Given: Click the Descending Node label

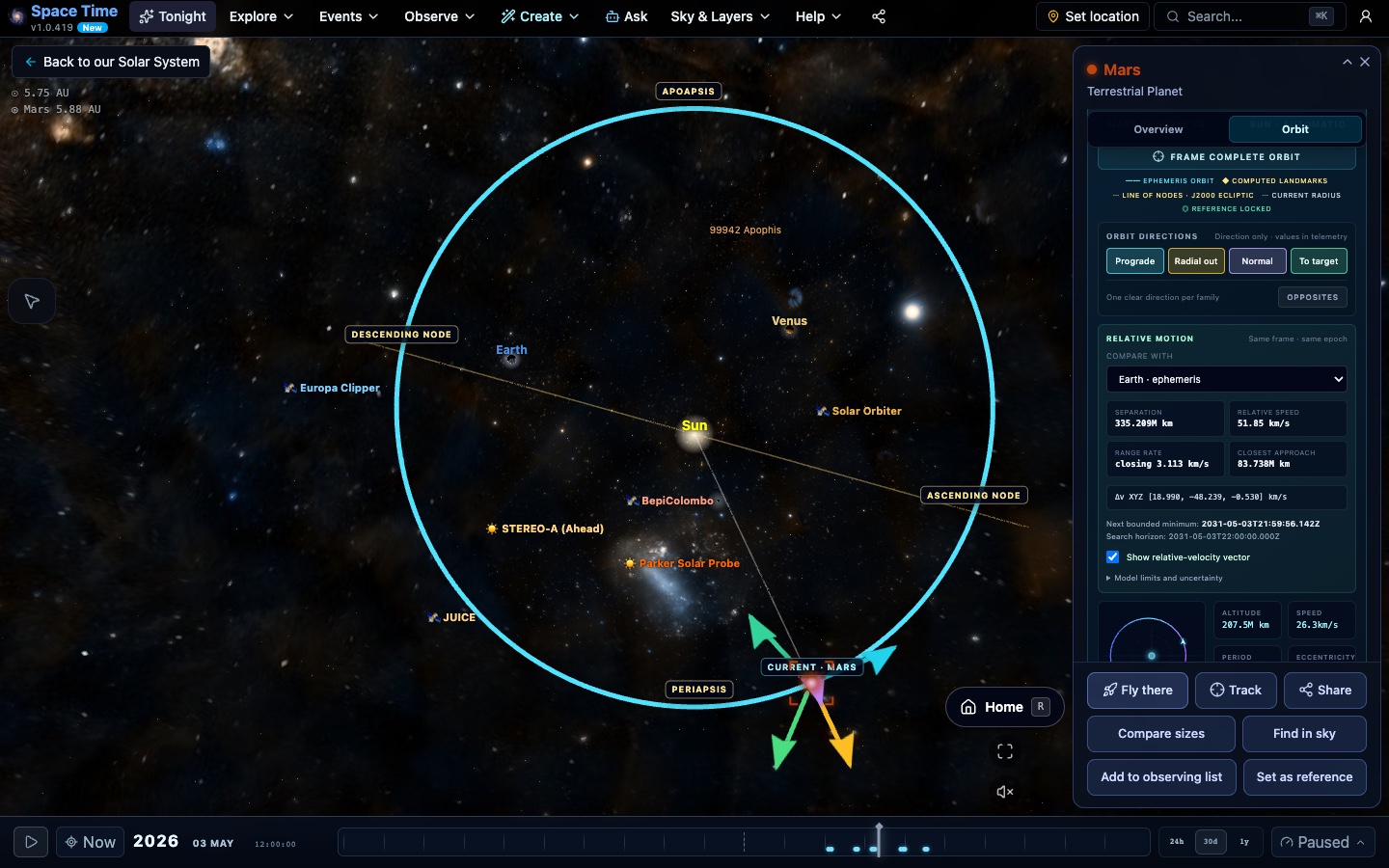Looking at the screenshot, I should (401, 335).
